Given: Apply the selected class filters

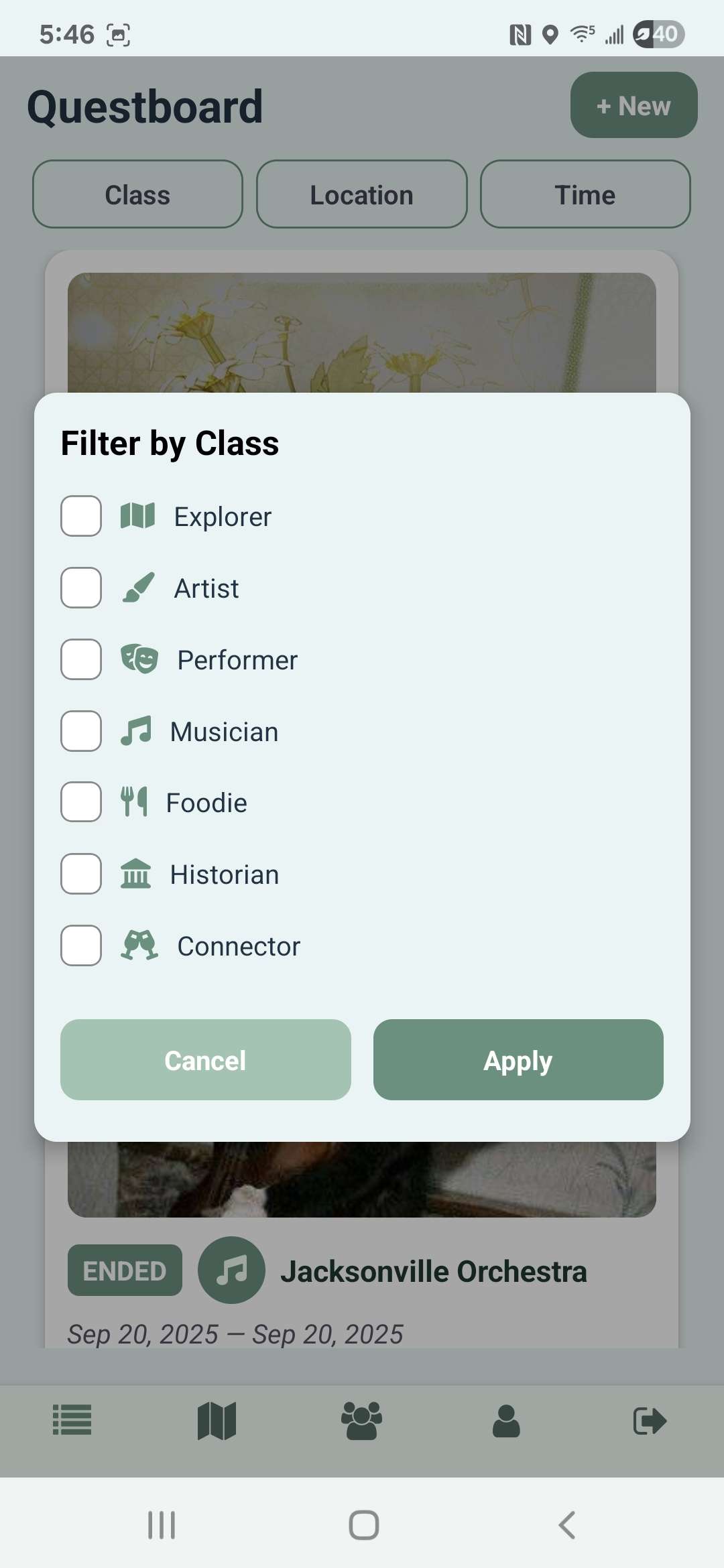Looking at the screenshot, I should (x=518, y=1060).
